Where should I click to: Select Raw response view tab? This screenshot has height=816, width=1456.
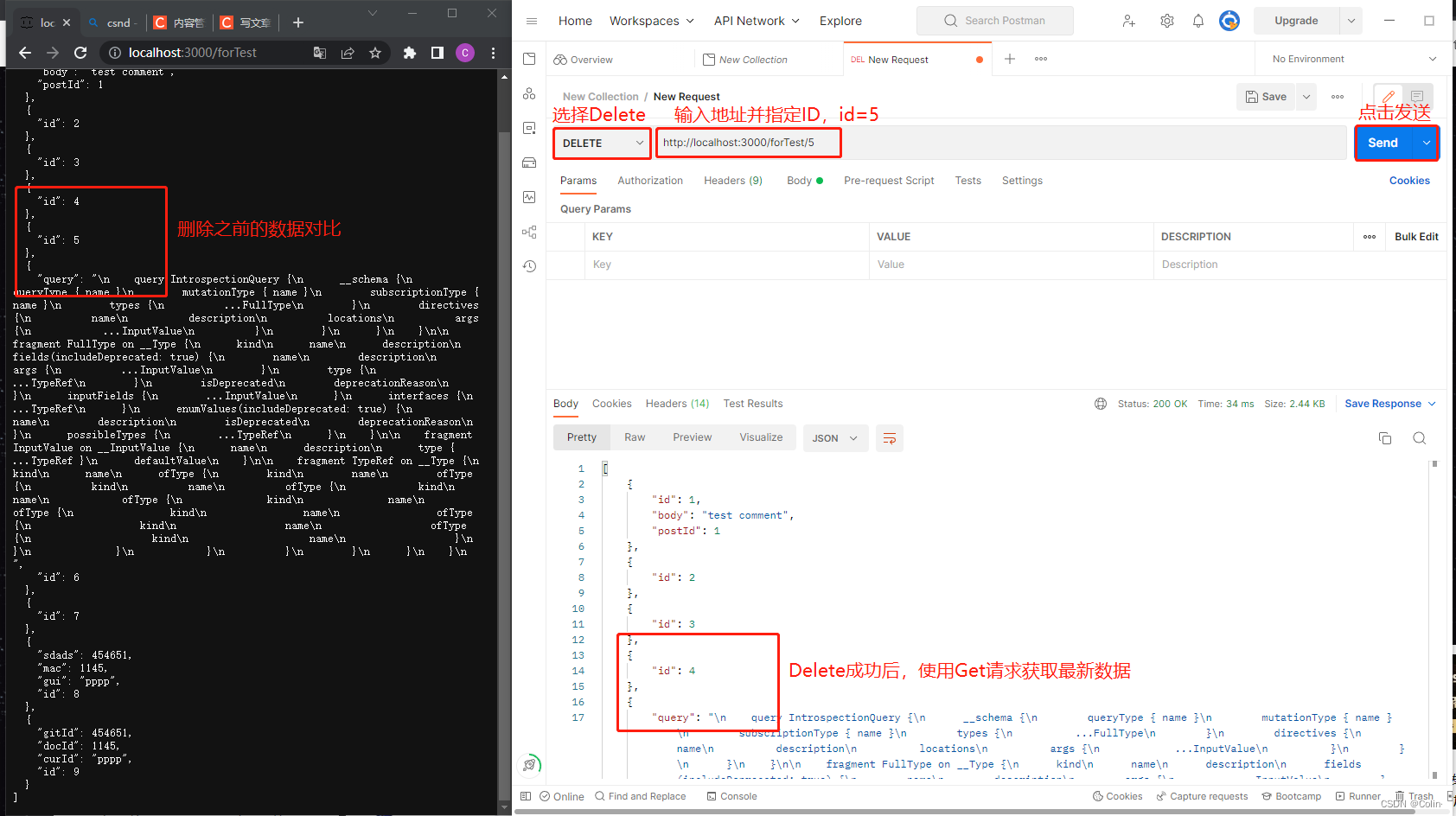click(x=635, y=437)
